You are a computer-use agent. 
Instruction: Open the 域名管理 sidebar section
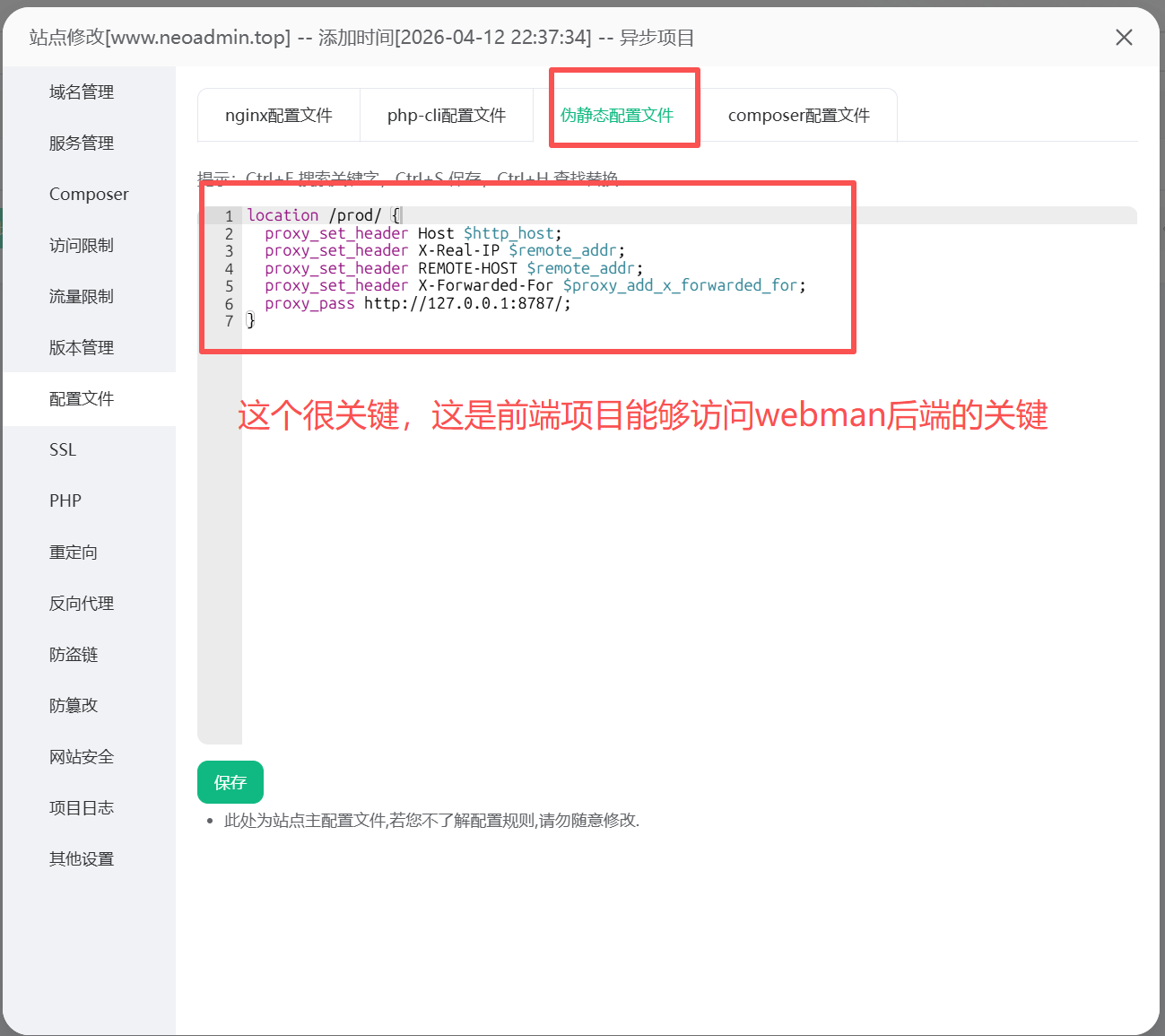(x=82, y=92)
